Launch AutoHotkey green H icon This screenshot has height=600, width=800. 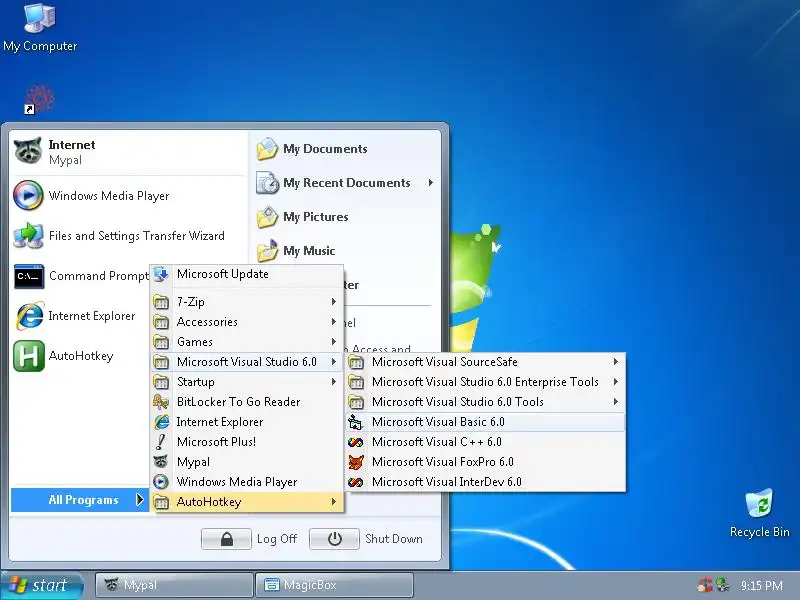[x=29, y=356]
